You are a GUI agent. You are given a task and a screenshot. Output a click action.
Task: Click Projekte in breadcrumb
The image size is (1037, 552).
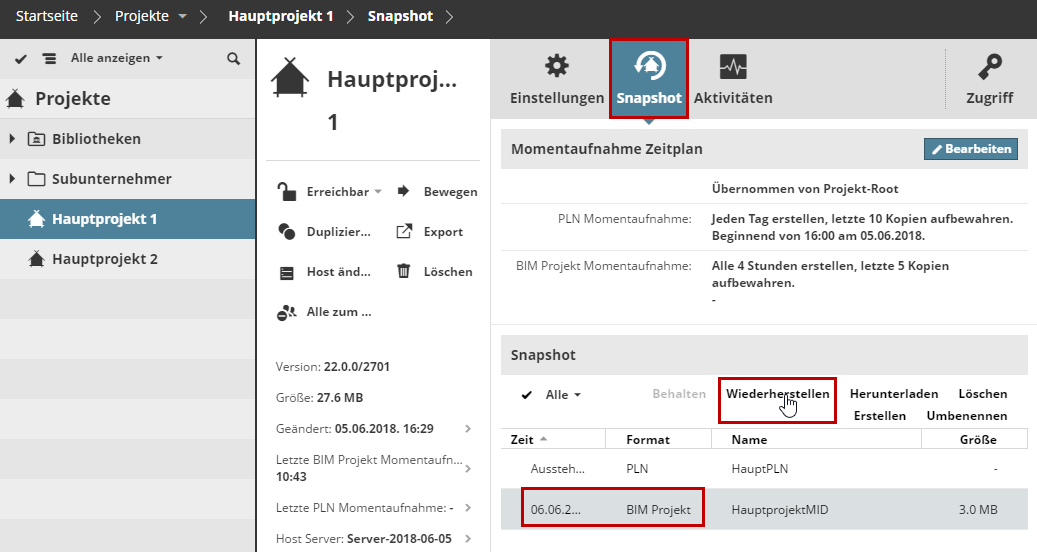[x=142, y=16]
